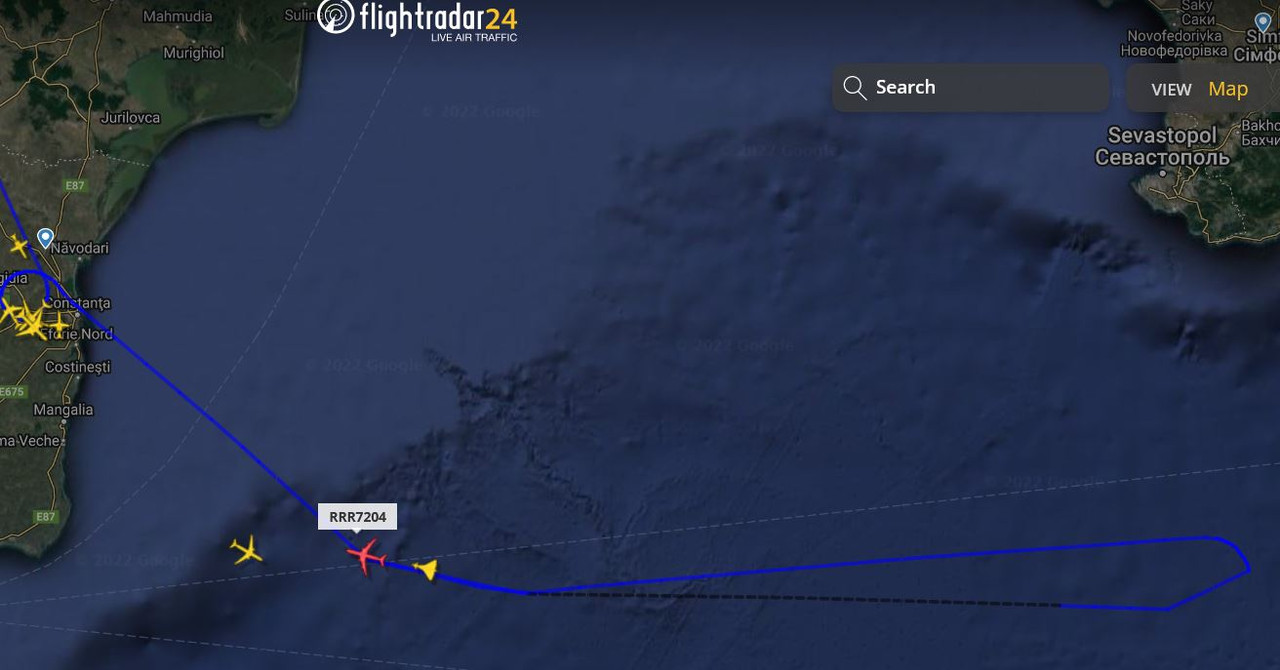Click the Map view option
The width and height of the screenshot is (1280, 670).
(1228, 89)
